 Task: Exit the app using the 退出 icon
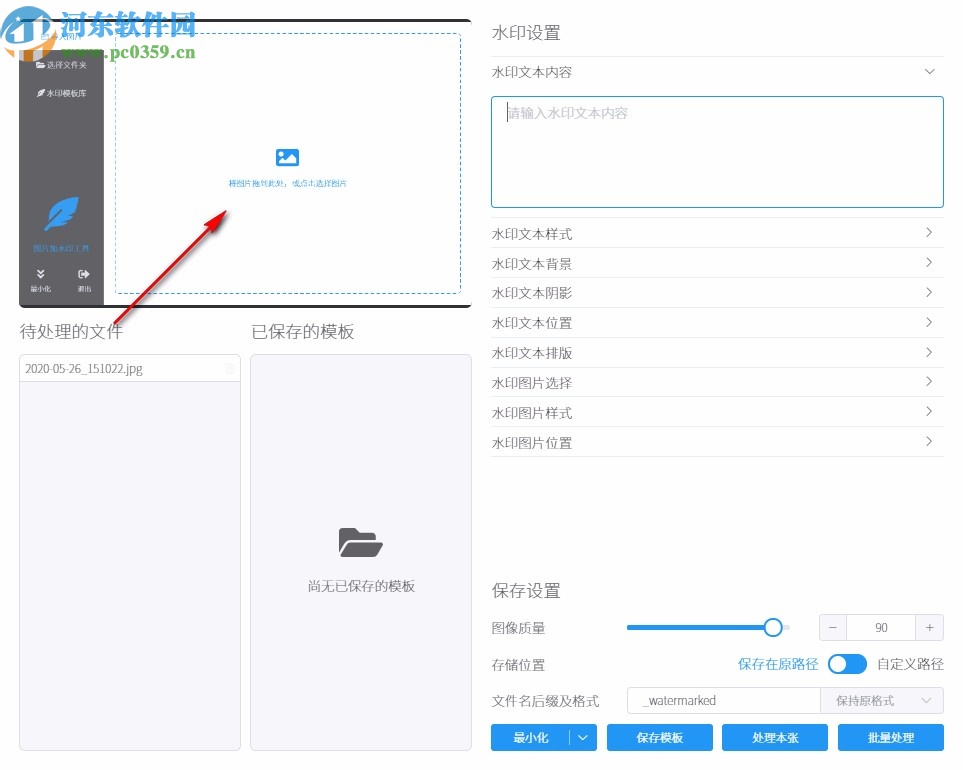point(84,272)
